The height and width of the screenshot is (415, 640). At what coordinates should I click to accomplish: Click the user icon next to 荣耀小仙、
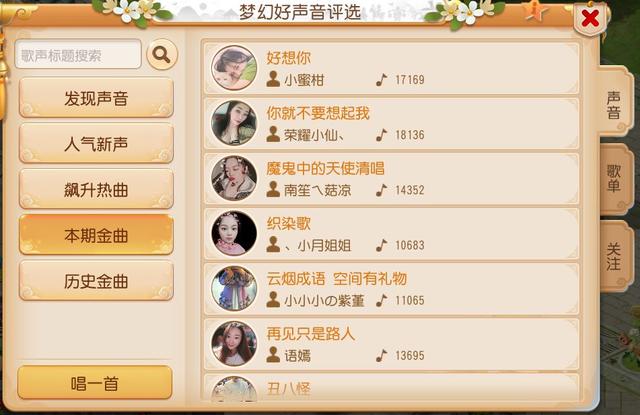click(x=273, y=134)
